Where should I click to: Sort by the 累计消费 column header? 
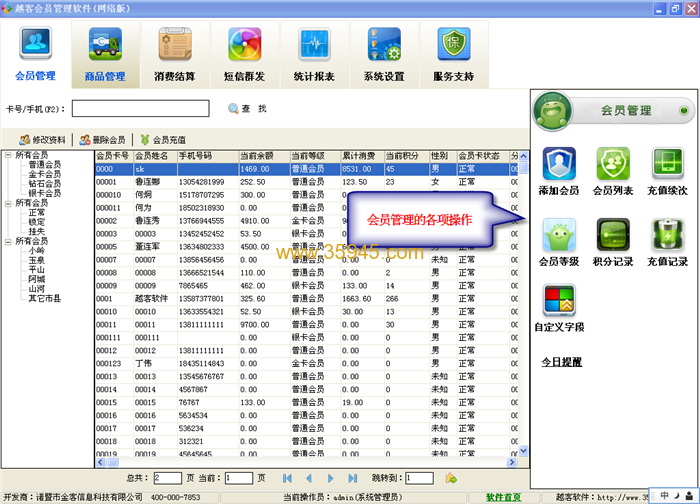click(x=362, y=156)
